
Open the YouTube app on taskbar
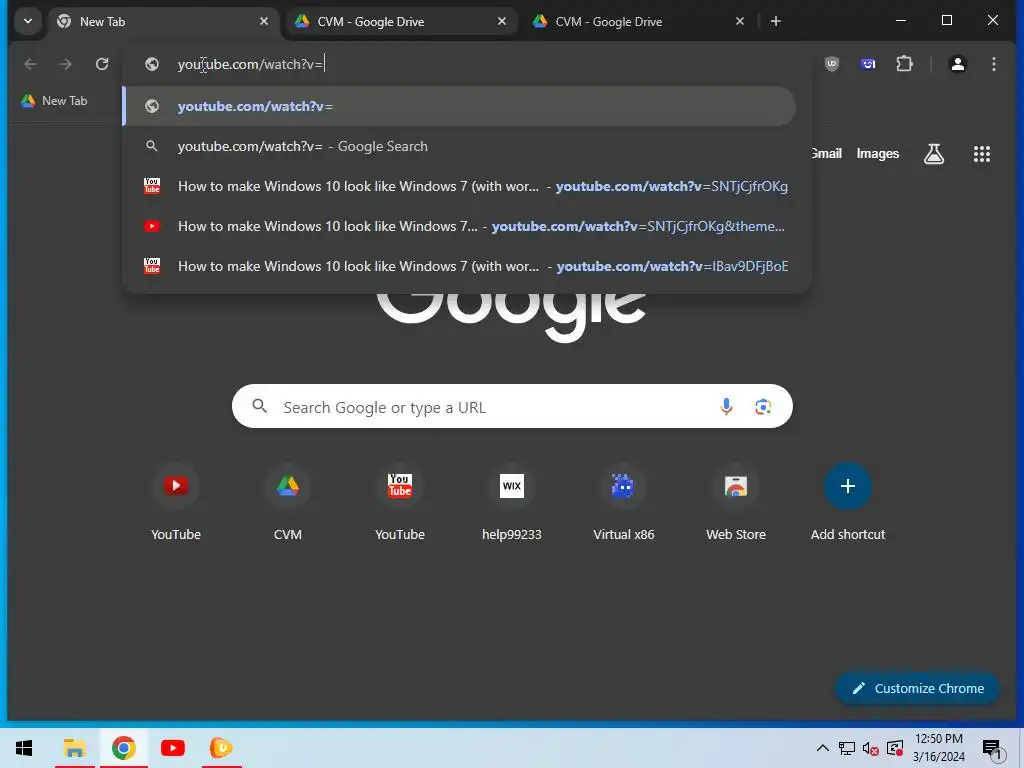(172, 748)
